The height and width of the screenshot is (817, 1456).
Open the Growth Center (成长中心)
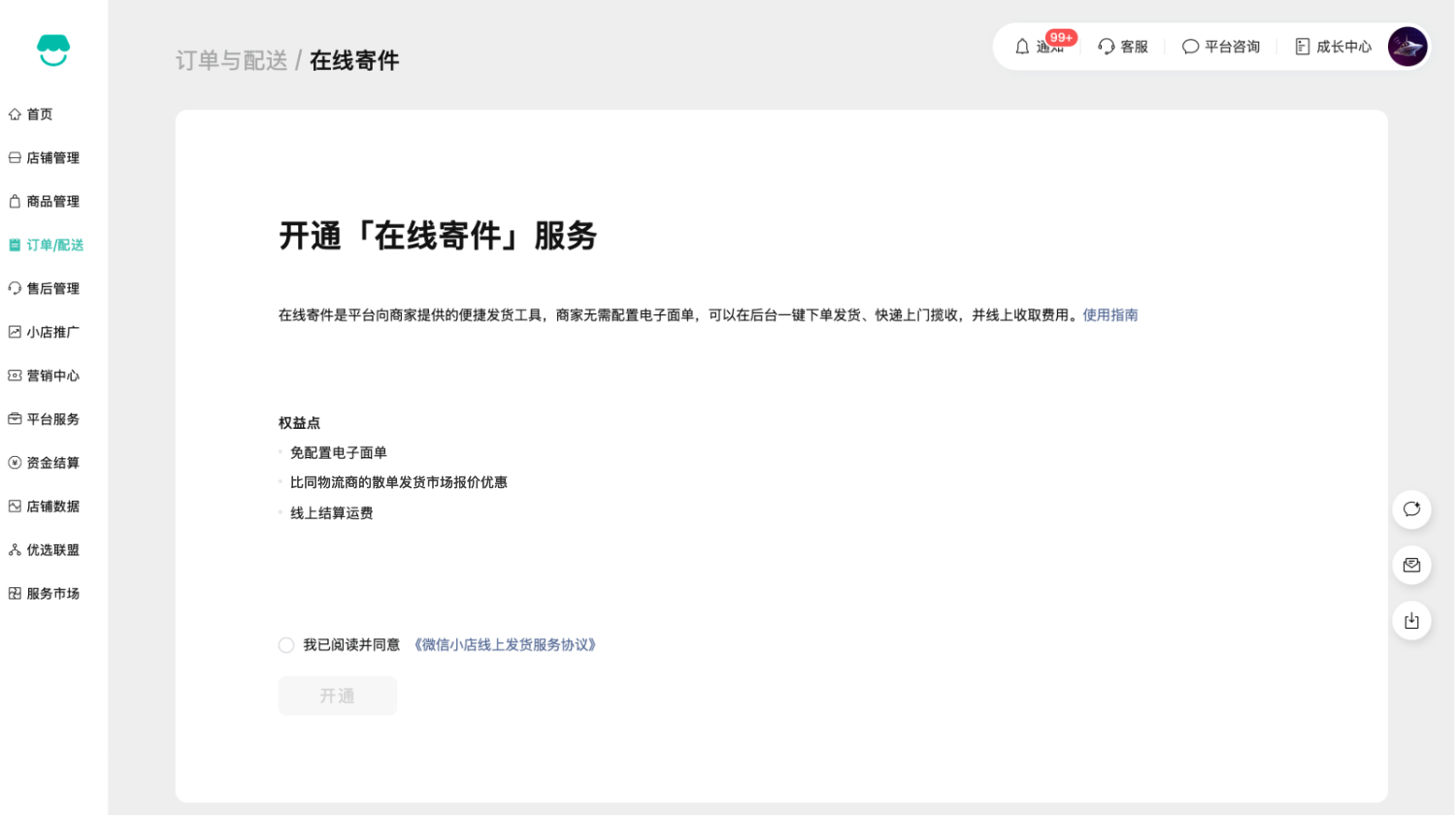[1333, 47]
